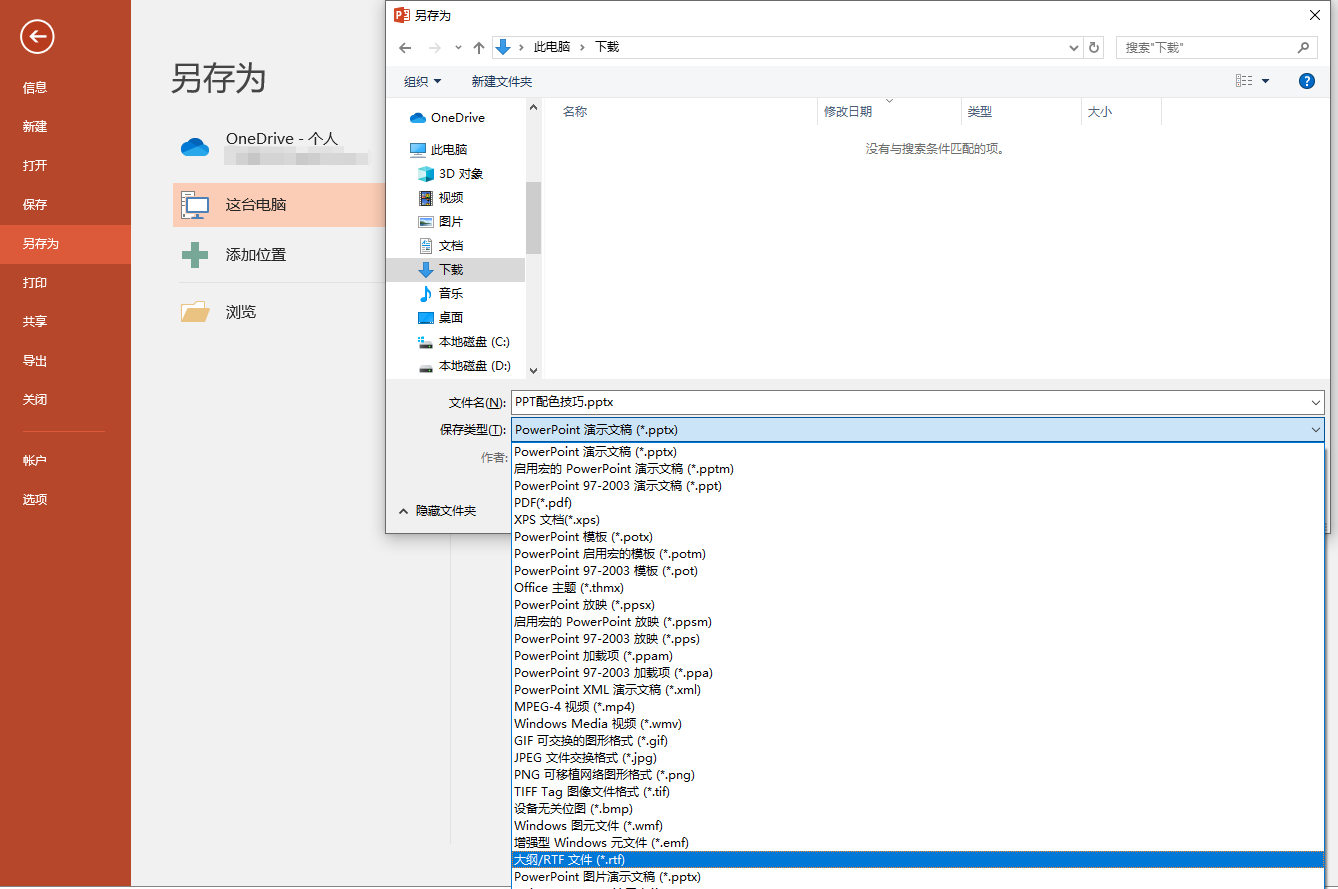Click the 新建文件夹 button
1338x889 pixels.
(501, 81)
